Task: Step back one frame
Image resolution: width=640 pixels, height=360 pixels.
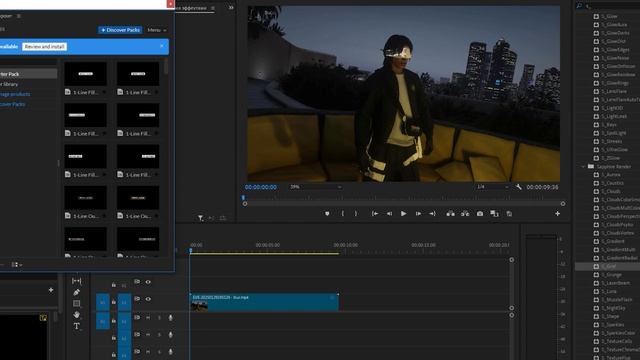Action: coord(389,213)
